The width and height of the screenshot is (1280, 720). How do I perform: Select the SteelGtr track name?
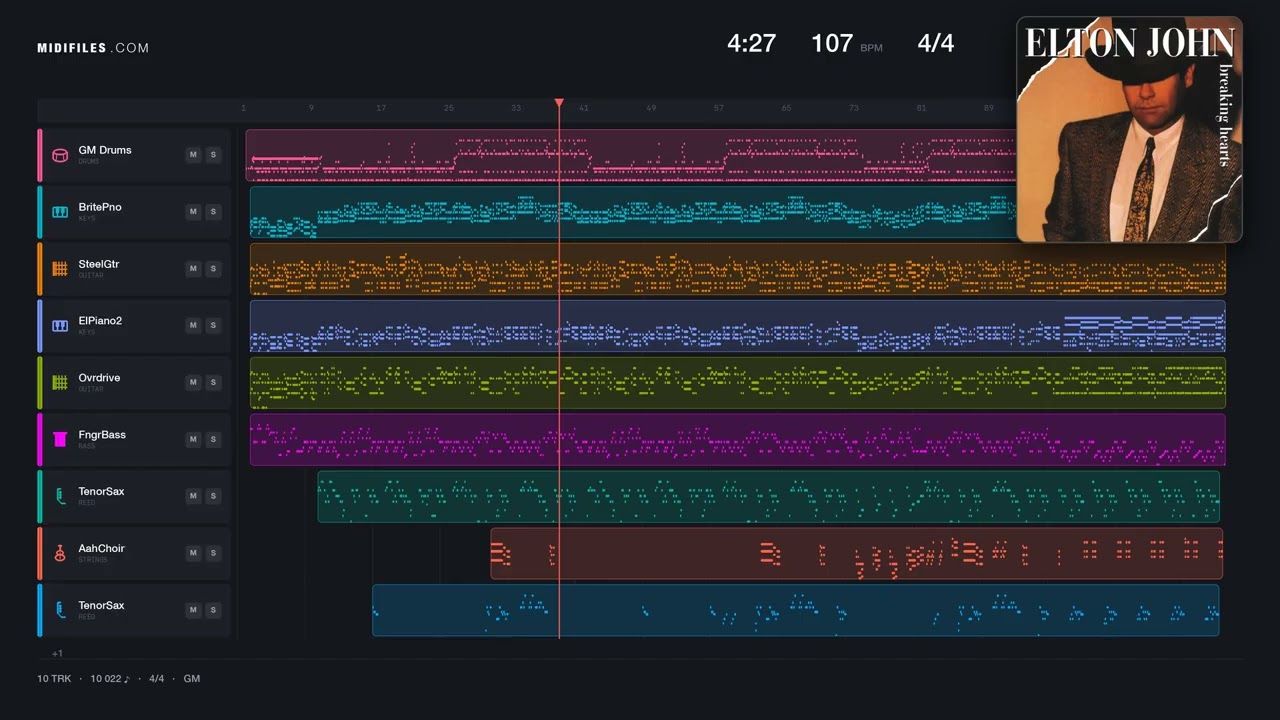coord(99,264)
